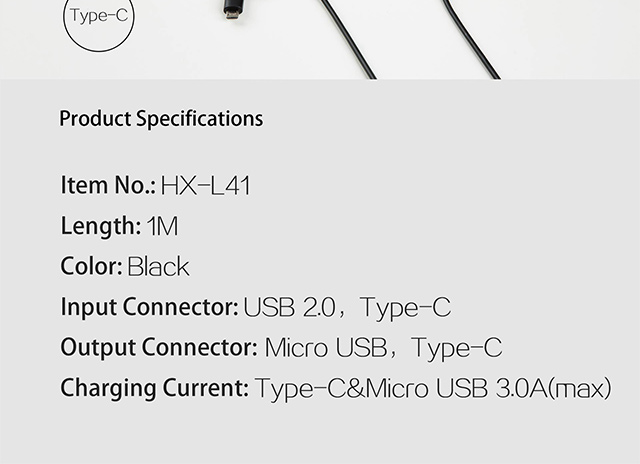Click the Product Specifications heading
Viewport: 640px width, 464px height.
161,119
